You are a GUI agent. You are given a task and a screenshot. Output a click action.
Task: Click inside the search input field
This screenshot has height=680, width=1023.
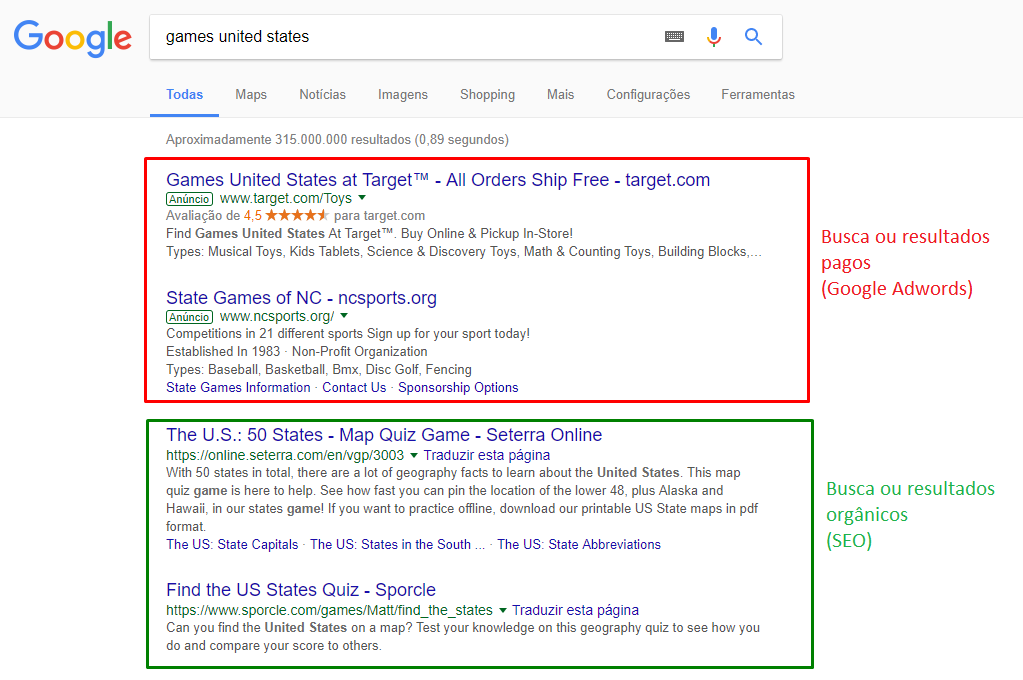coord(400,35)
